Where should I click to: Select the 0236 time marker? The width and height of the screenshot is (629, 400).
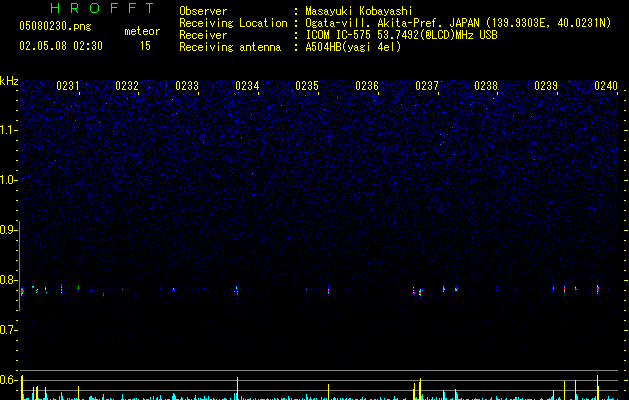[x=367, y=86]
